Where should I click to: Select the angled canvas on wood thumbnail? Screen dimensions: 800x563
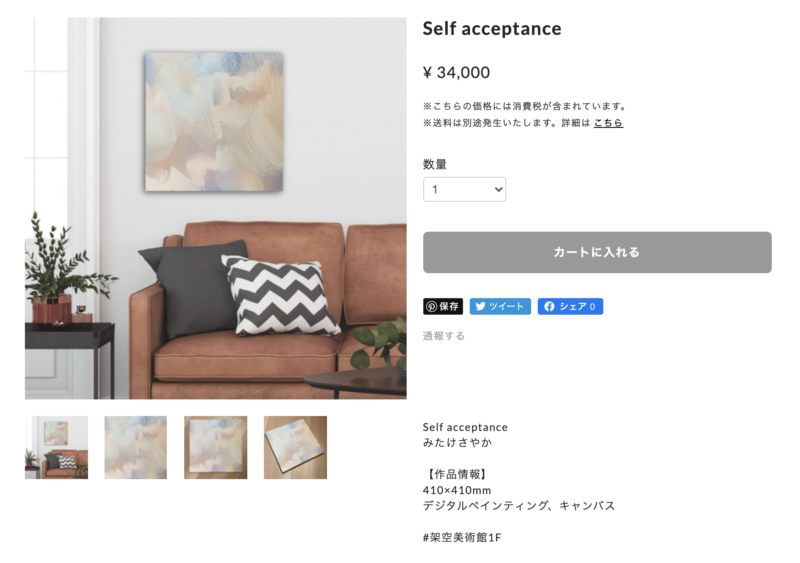(x=295, y=447)
